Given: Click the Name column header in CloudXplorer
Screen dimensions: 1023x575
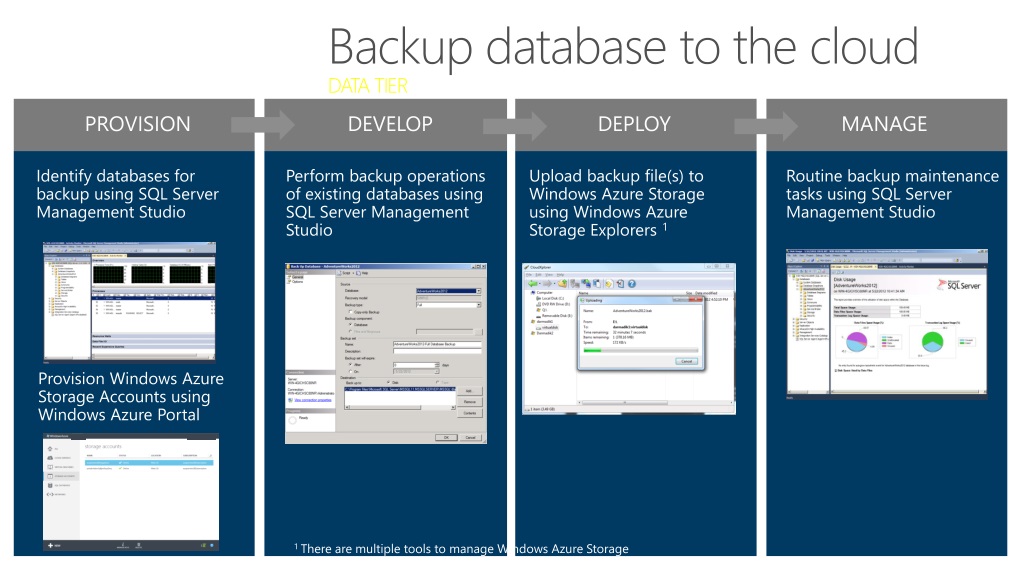Looking at the screenshot, I should click(583, 293).
